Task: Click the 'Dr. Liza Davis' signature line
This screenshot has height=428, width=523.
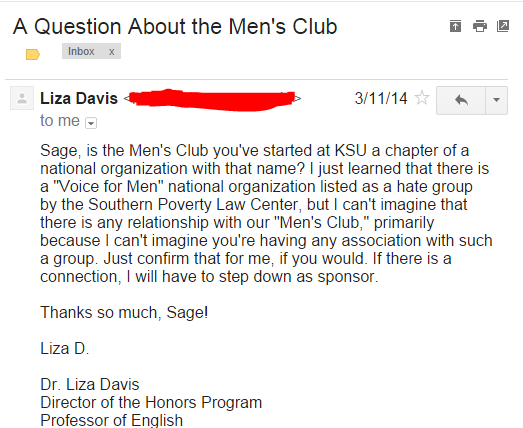Action: pos(89,384)
